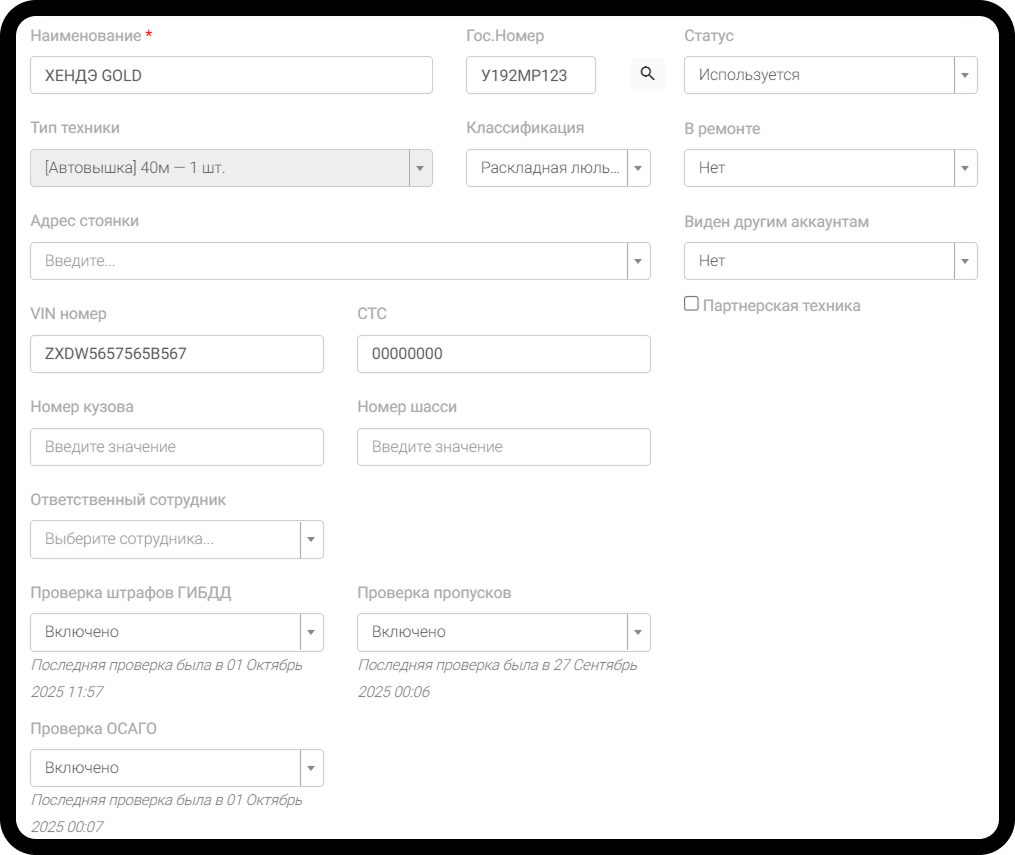This screenshot has width=1015, height=855.
Task: Open the Тип техники dropdown
Action: (231, 168)
